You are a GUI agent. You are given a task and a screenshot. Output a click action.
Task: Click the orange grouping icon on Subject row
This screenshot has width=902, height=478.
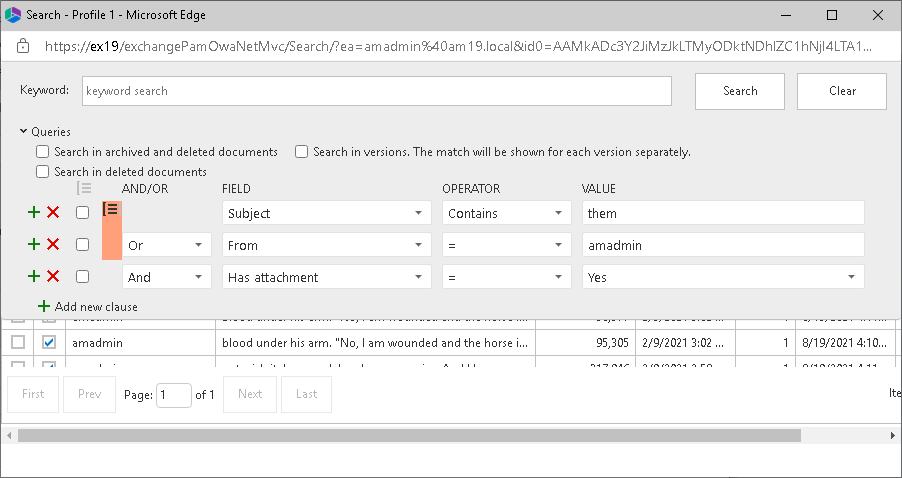(111, 209)
